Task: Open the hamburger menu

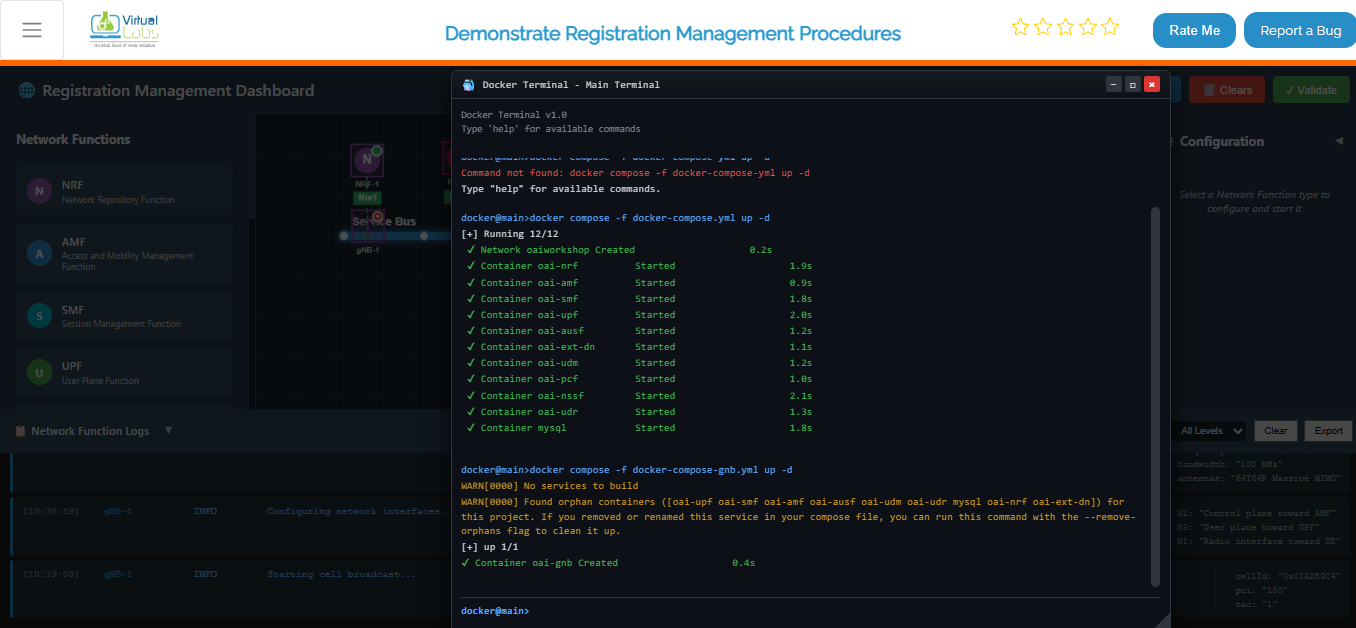Action: [x=32, y=30]
